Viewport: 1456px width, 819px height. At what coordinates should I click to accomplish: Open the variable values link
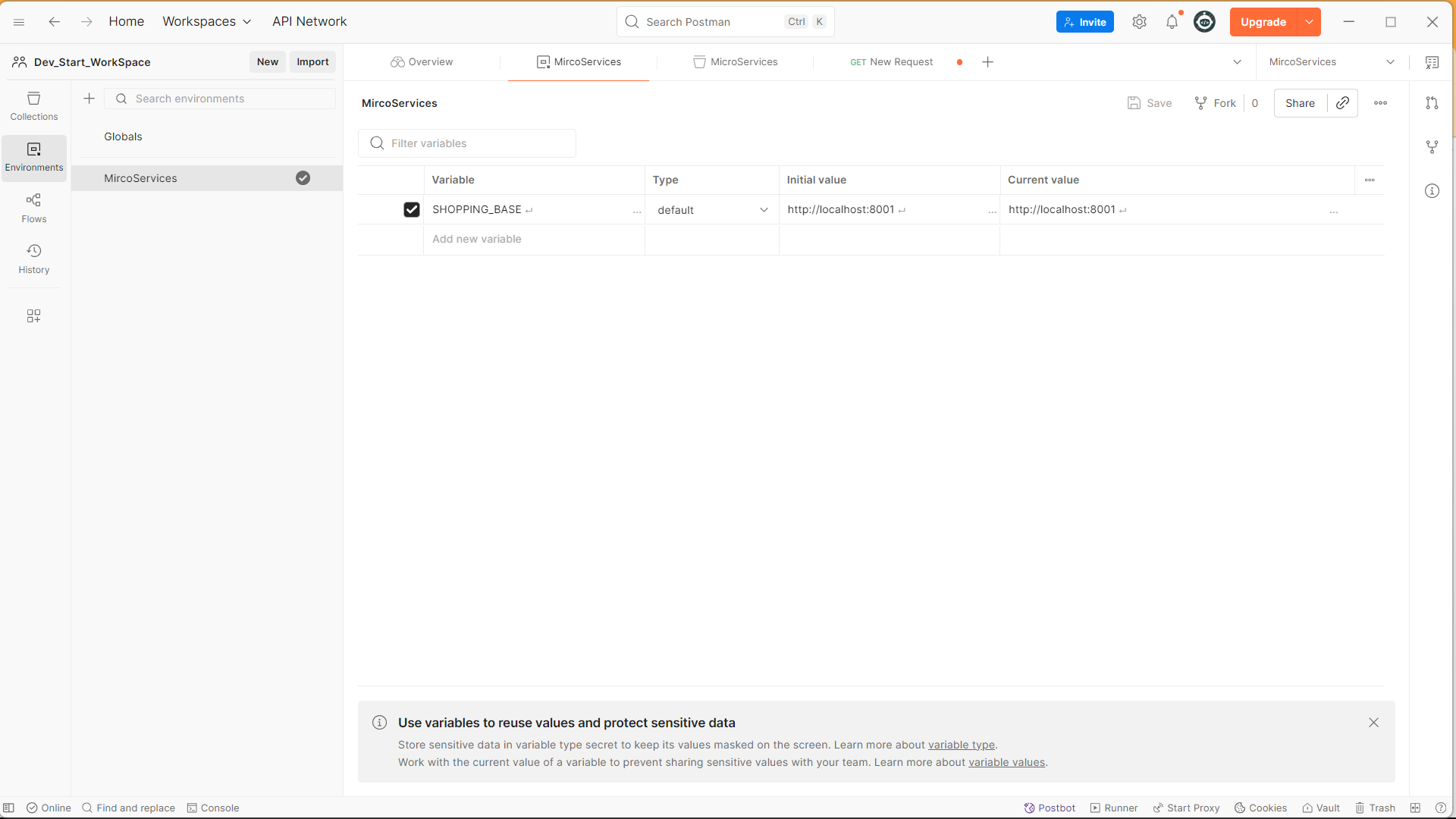coord(1006,762)
